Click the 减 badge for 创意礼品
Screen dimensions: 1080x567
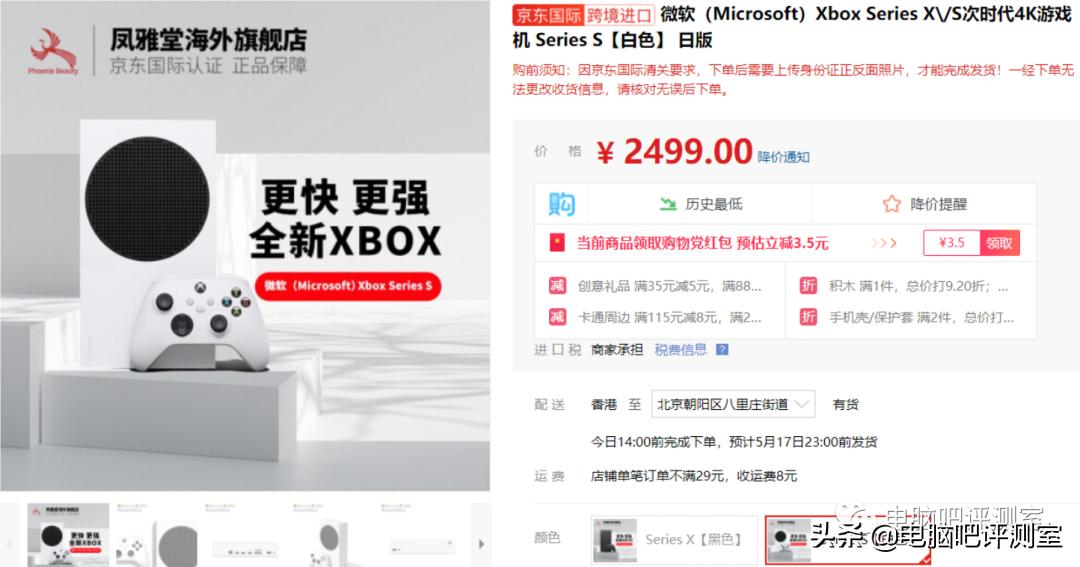click(557, 285)
